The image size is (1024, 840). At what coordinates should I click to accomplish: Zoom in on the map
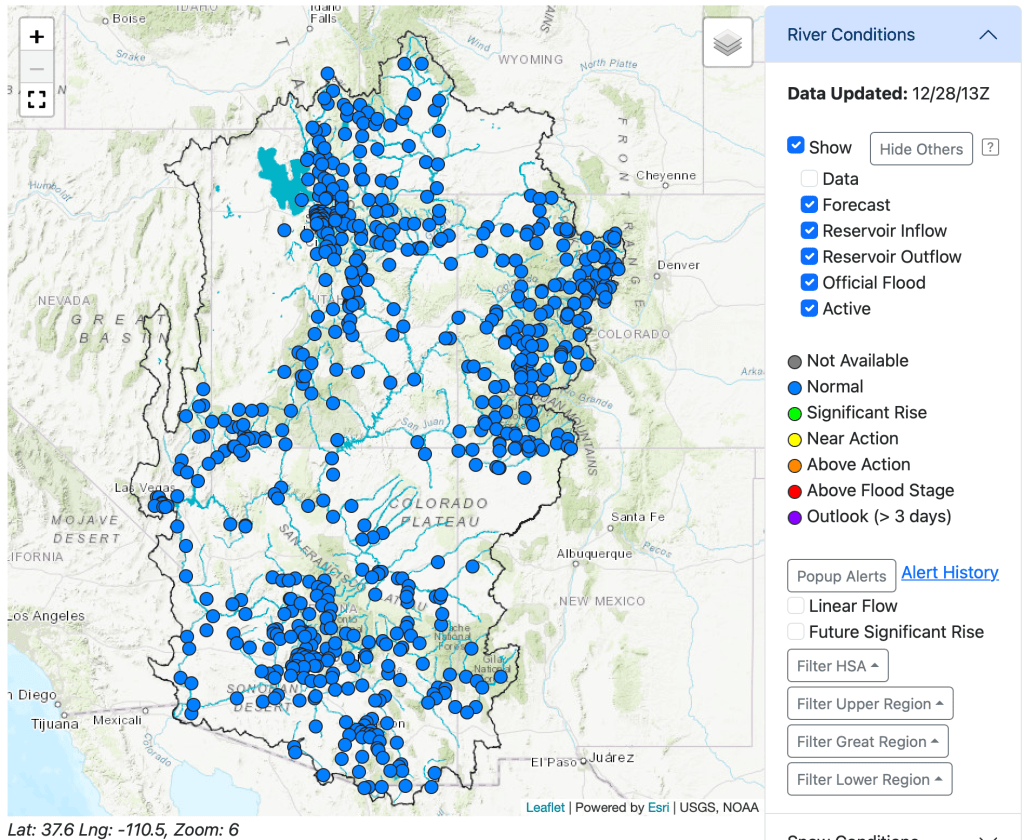click(37, 37)
